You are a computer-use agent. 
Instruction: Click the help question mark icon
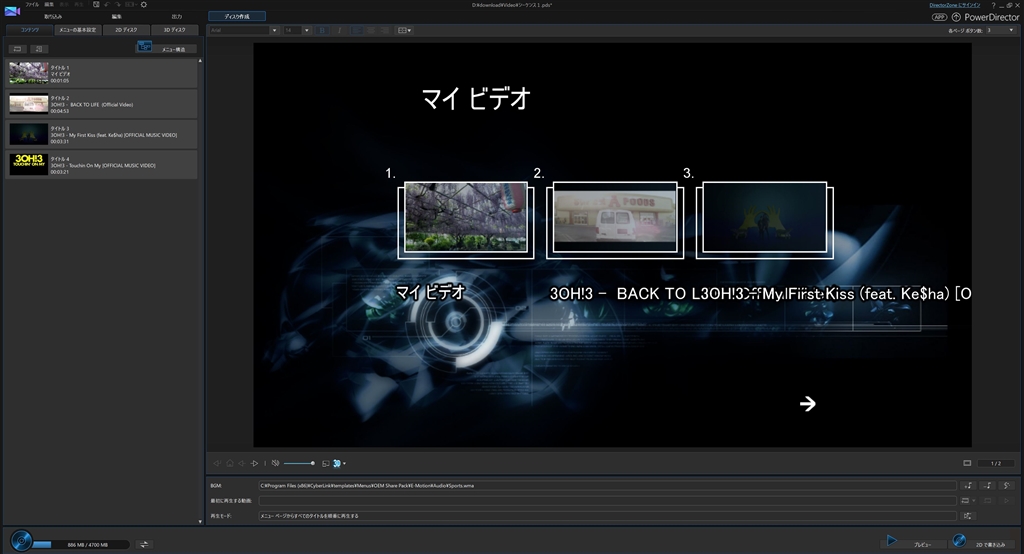point(993,5)
